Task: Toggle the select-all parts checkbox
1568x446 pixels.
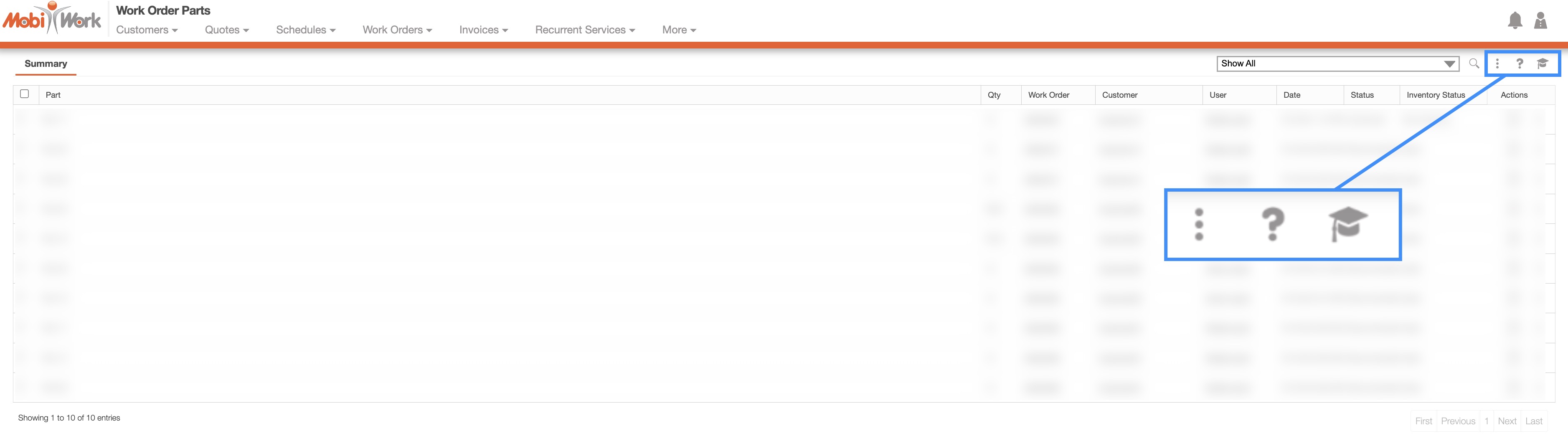Action: (24, 94)
